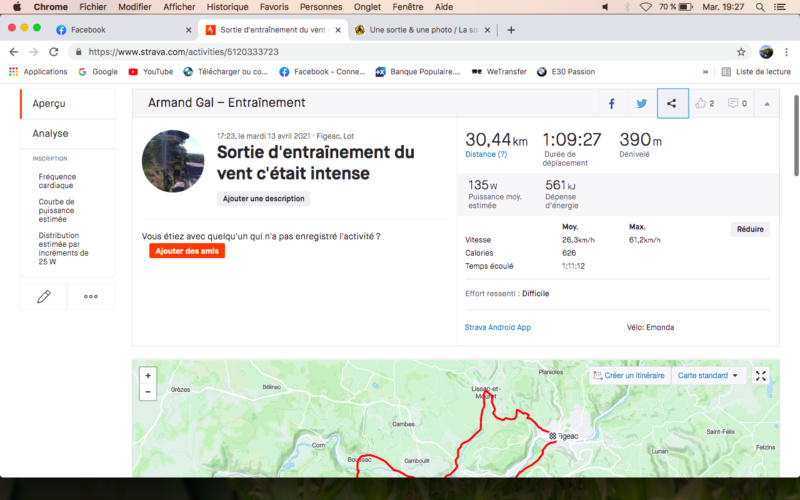Open Notification Center icon
The width and height of the screenshot is (800, 500).
[x=780, y=7]
